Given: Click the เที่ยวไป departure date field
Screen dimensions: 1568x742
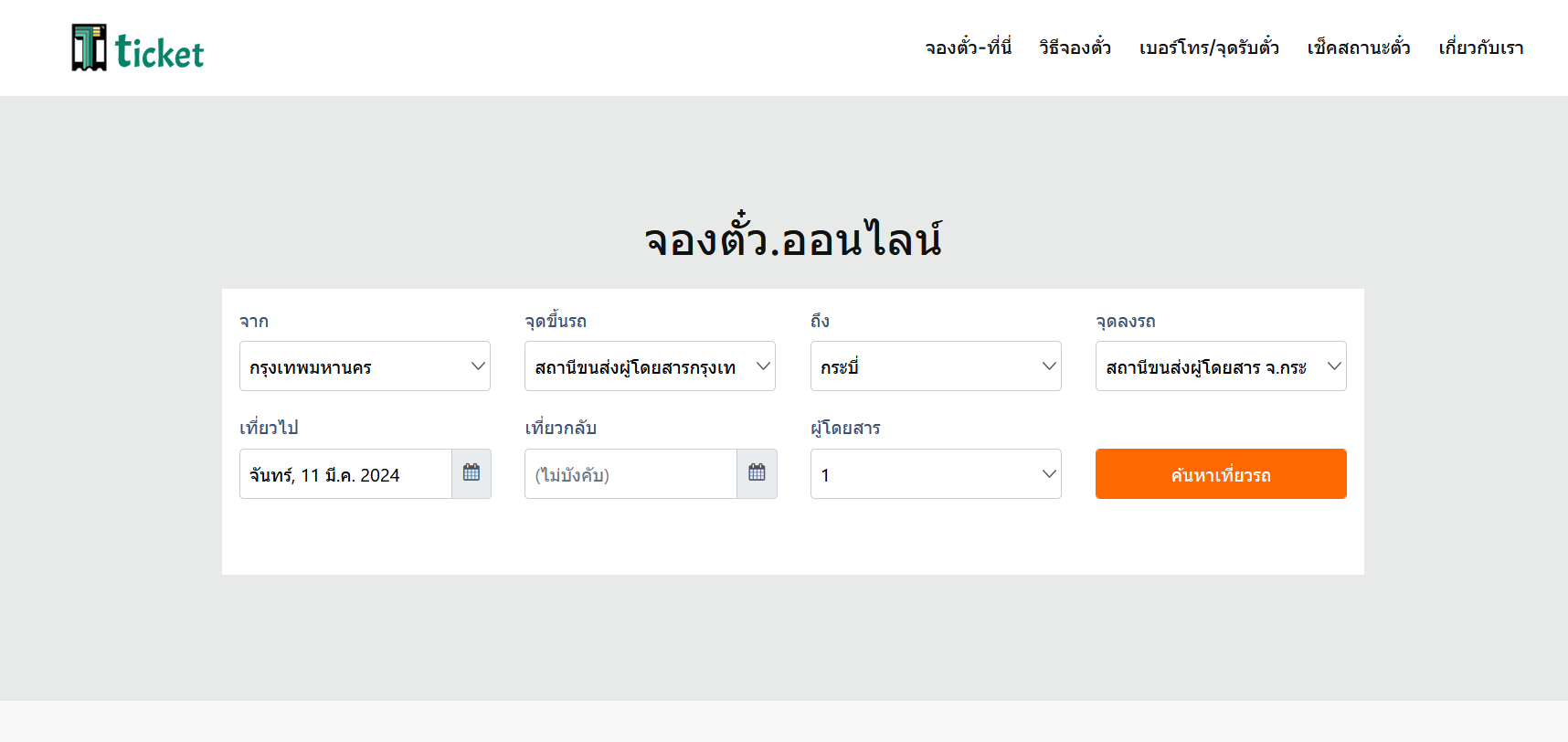Looking at the screenshot, I should [x=345, y=474].
